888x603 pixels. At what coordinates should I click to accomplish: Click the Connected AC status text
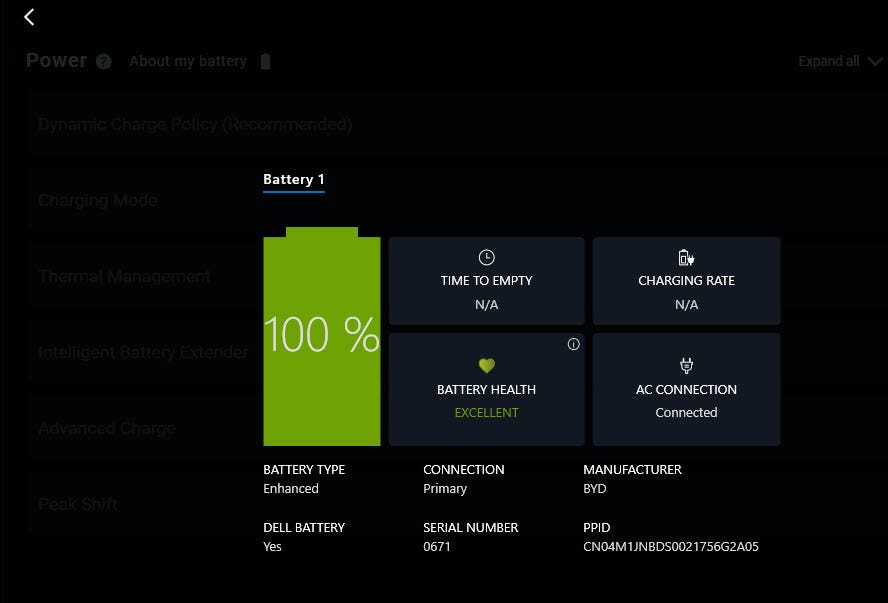click(686, 412)
